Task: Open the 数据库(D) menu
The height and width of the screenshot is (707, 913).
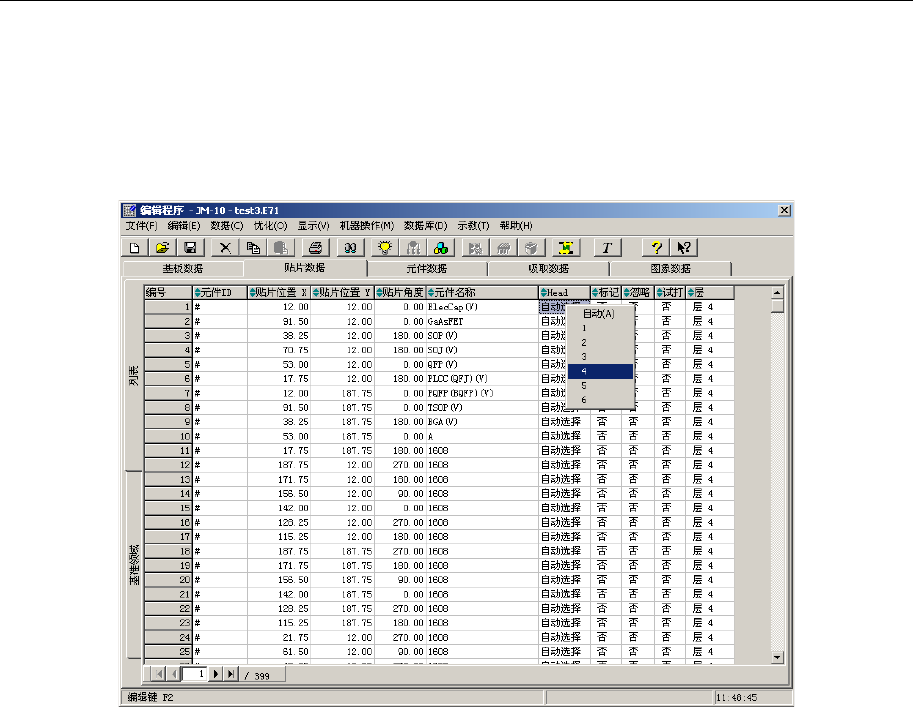Action: coord(426,225)
